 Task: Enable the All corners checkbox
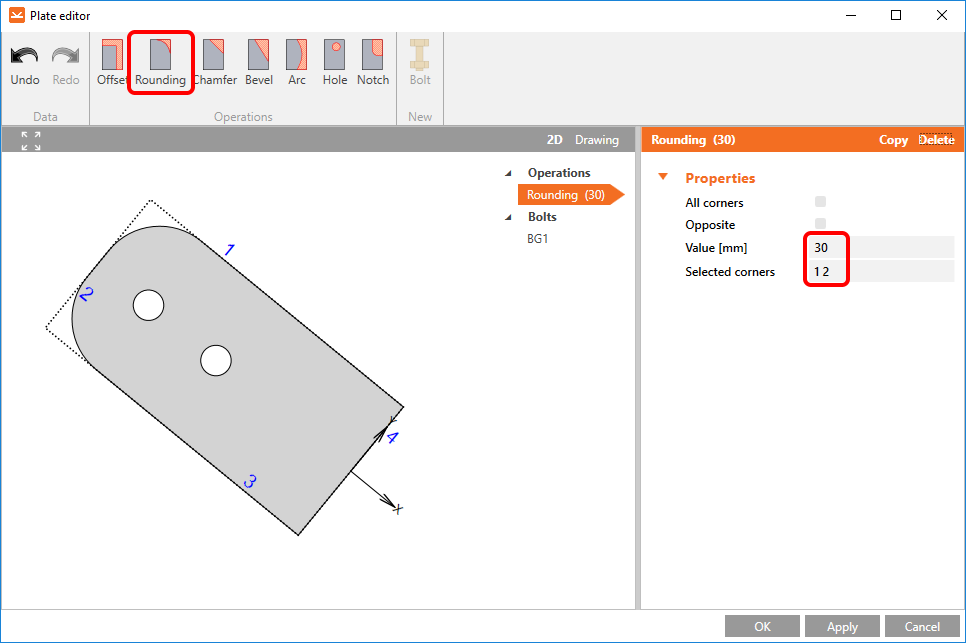point(821,203)
